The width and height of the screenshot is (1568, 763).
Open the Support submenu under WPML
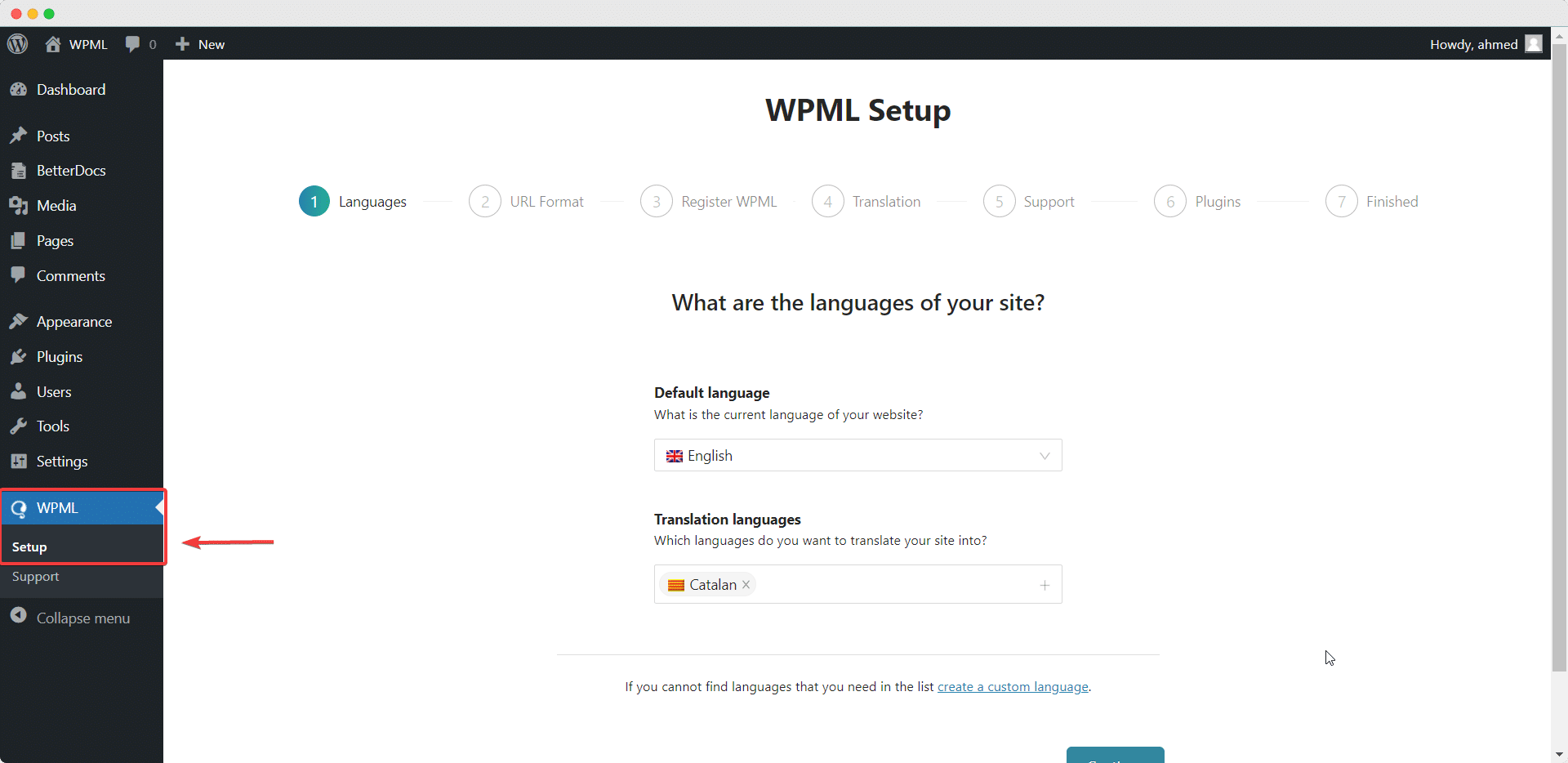[35, 576]
